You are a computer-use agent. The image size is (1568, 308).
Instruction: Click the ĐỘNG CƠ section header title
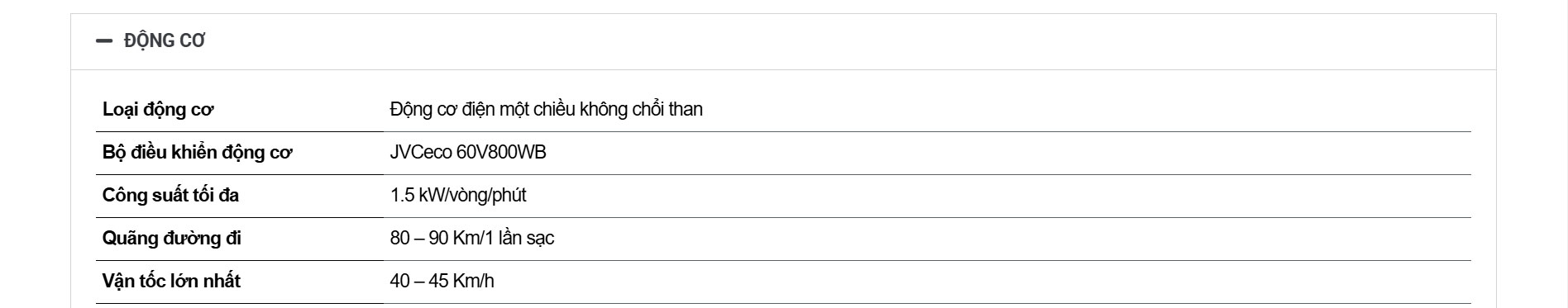coord(165,40)
